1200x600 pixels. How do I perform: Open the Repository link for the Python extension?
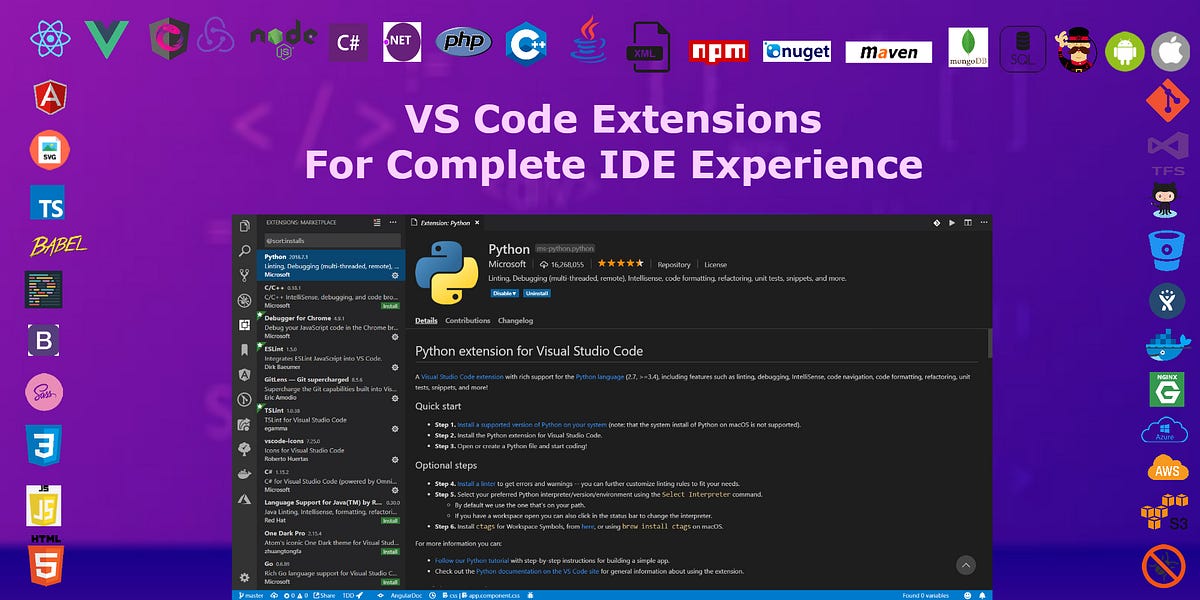tap(675, 264)
